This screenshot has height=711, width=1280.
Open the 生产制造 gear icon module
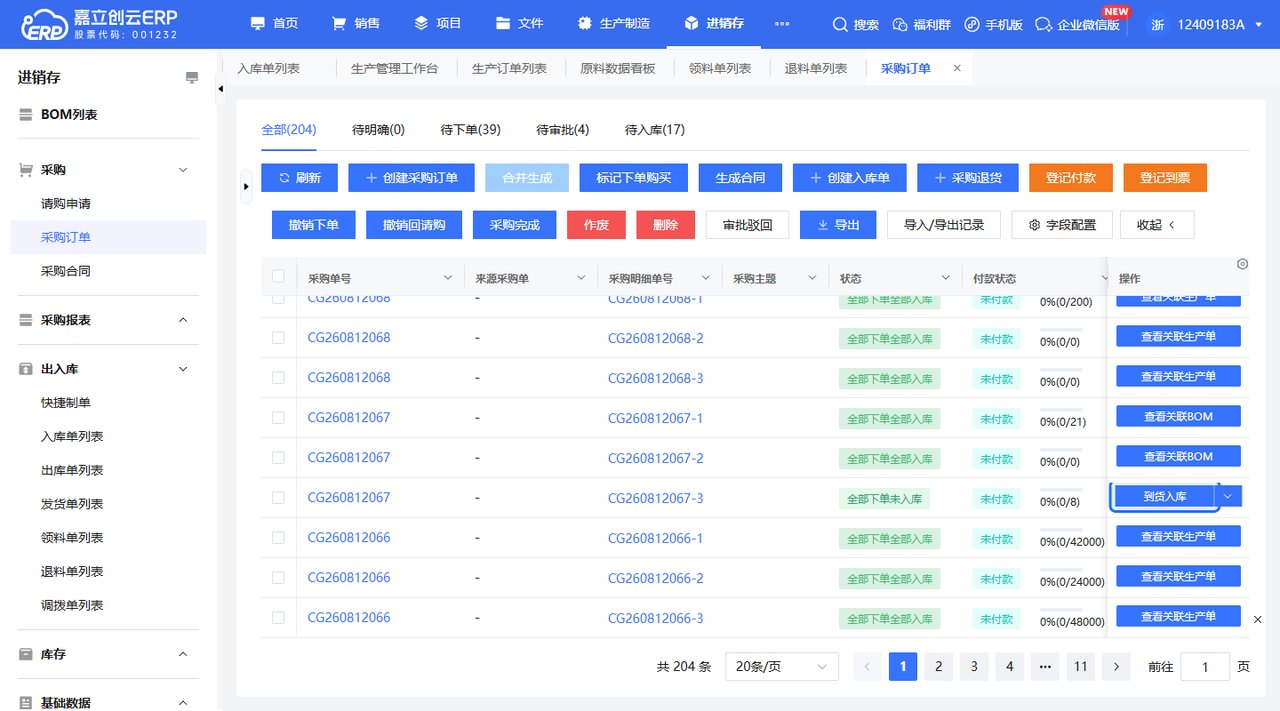[584, 23]
